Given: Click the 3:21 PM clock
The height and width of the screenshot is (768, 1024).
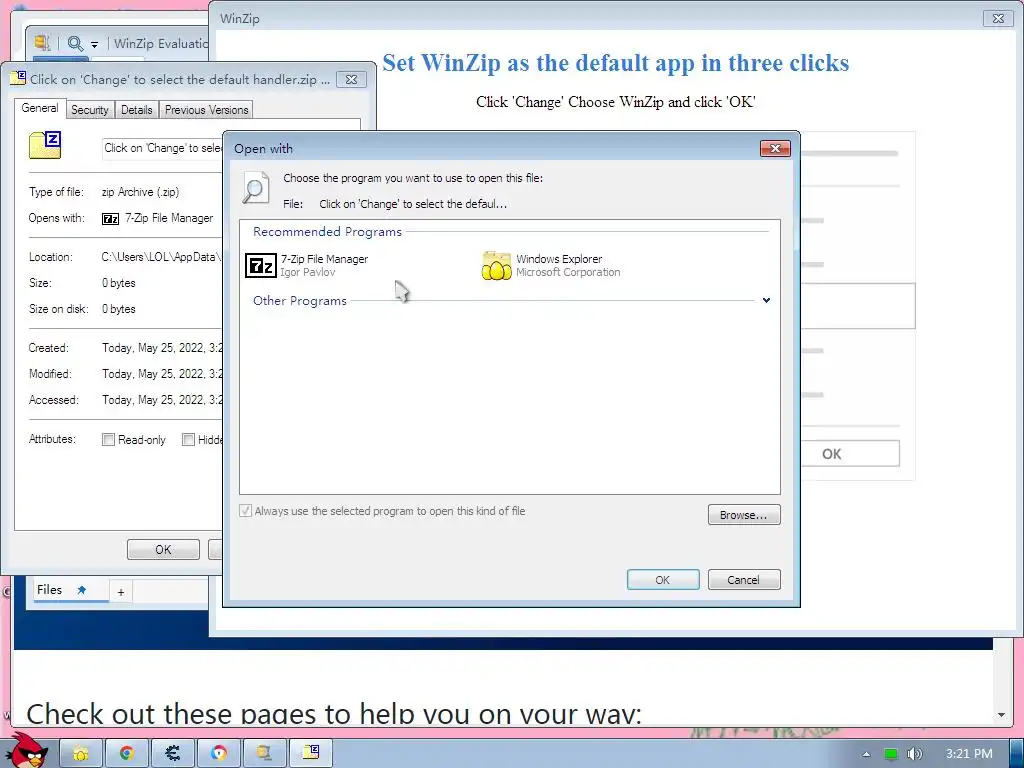Looking at the screenshot, I should pyautogui.click(x=969, y=754).
